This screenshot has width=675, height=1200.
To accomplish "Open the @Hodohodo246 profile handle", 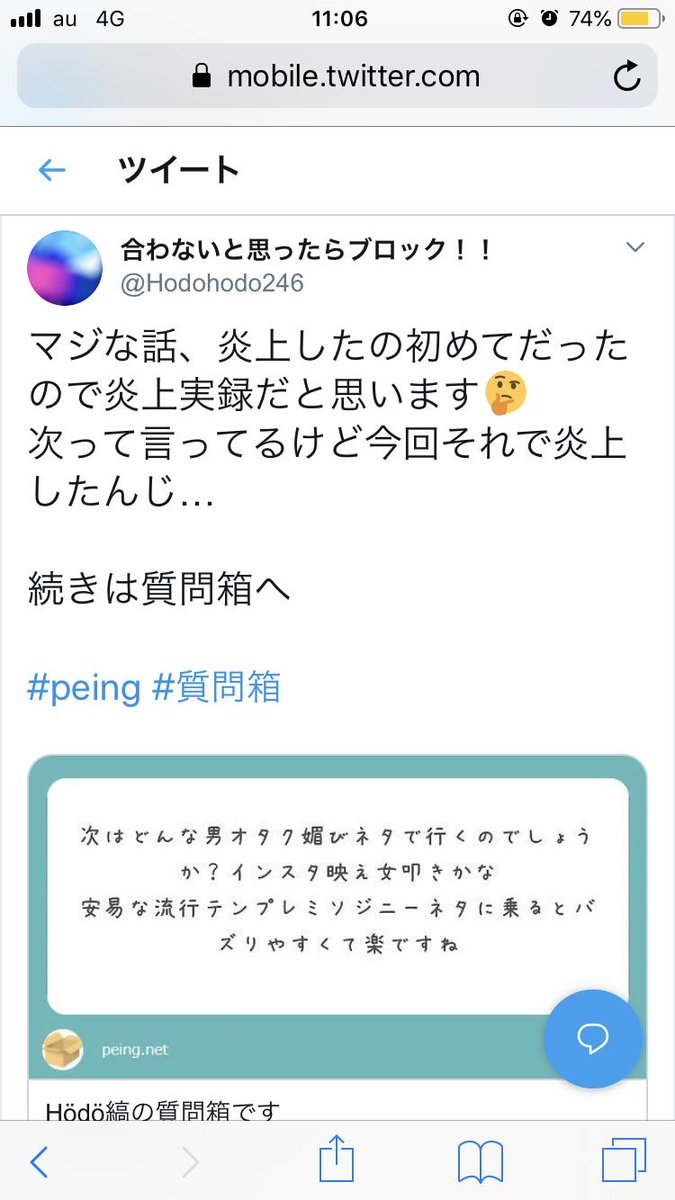I will click(212, 284).
